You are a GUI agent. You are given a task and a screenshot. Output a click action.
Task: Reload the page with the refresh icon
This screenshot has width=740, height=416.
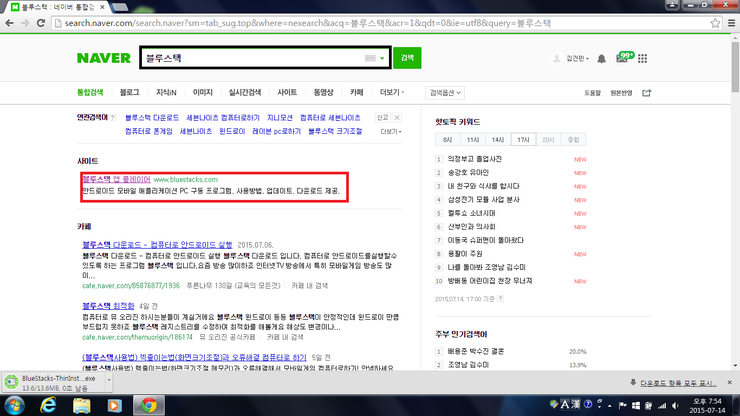(41, 23)
